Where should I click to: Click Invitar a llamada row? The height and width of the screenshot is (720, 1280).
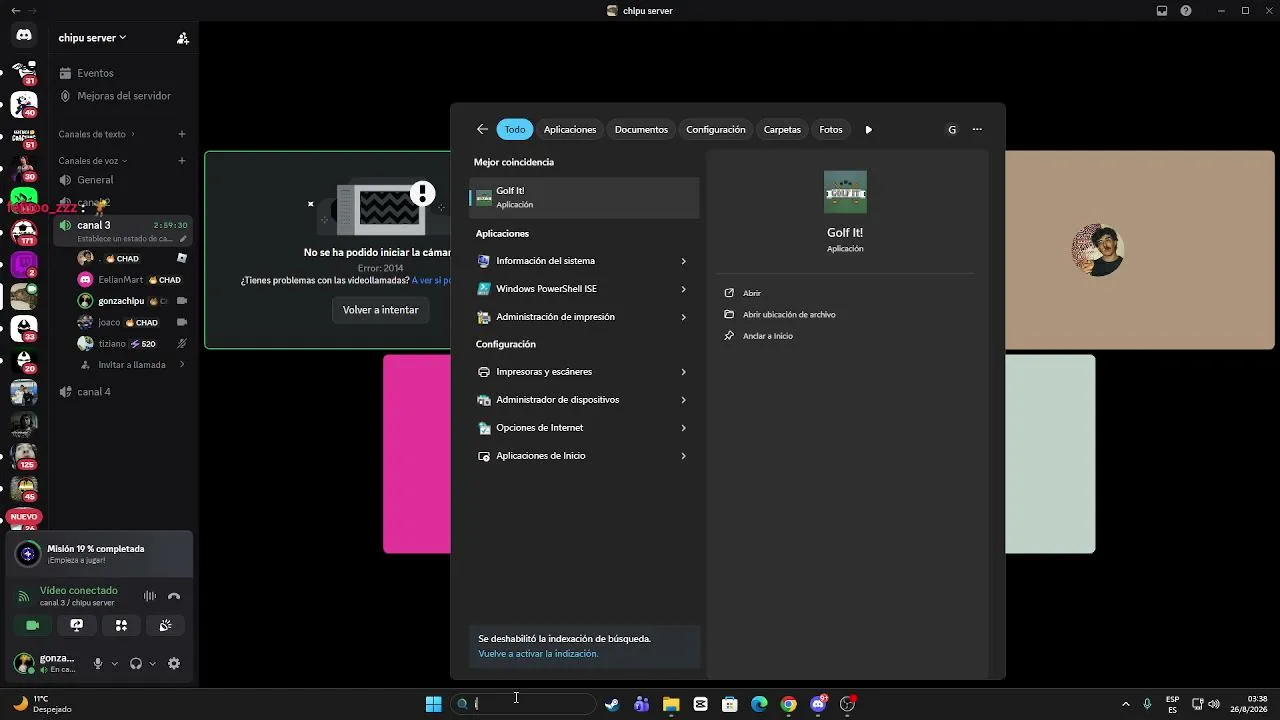pos(133,365)
